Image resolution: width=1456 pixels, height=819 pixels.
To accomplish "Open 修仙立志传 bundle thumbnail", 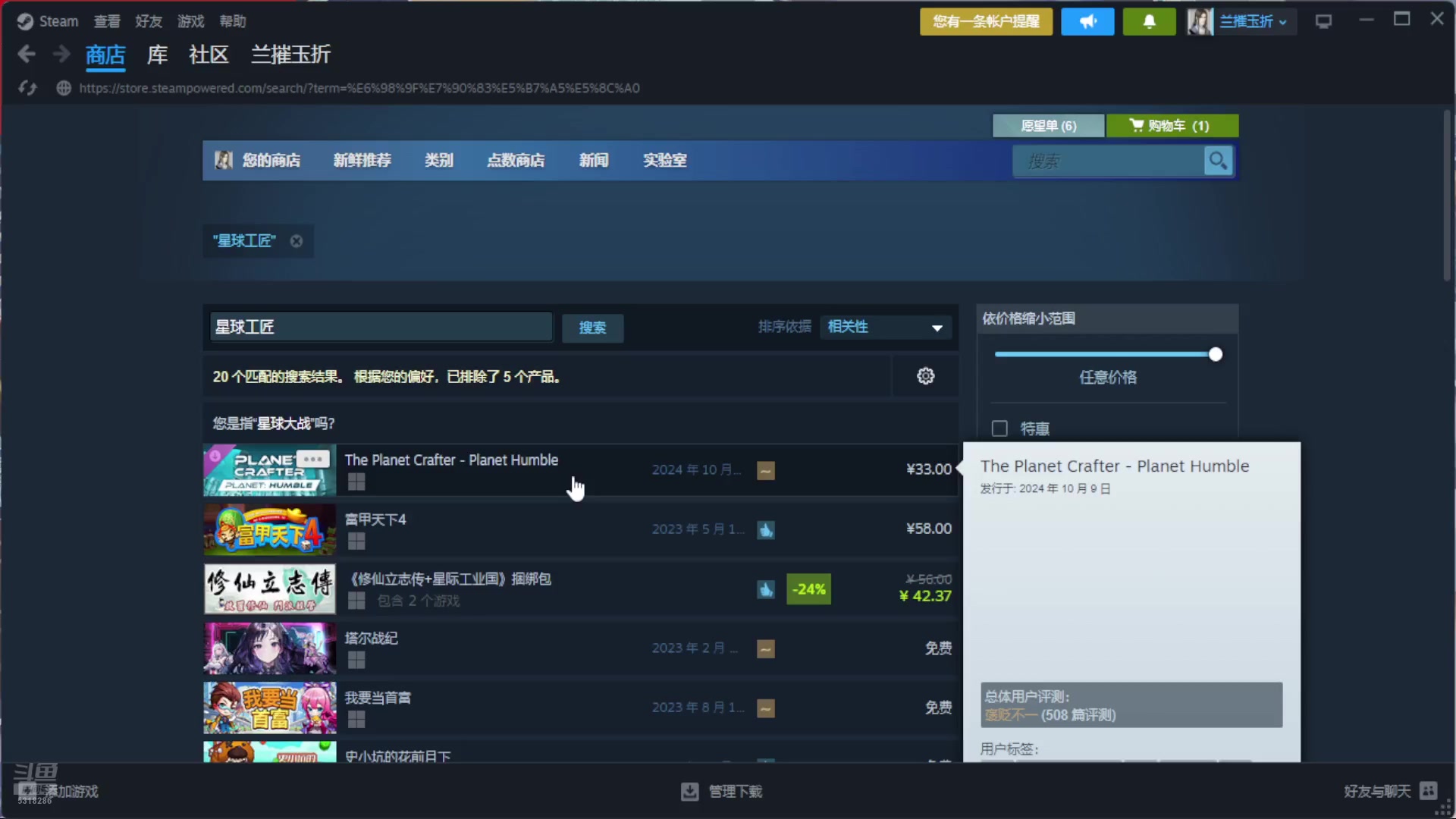I will [x=269, y=589].
